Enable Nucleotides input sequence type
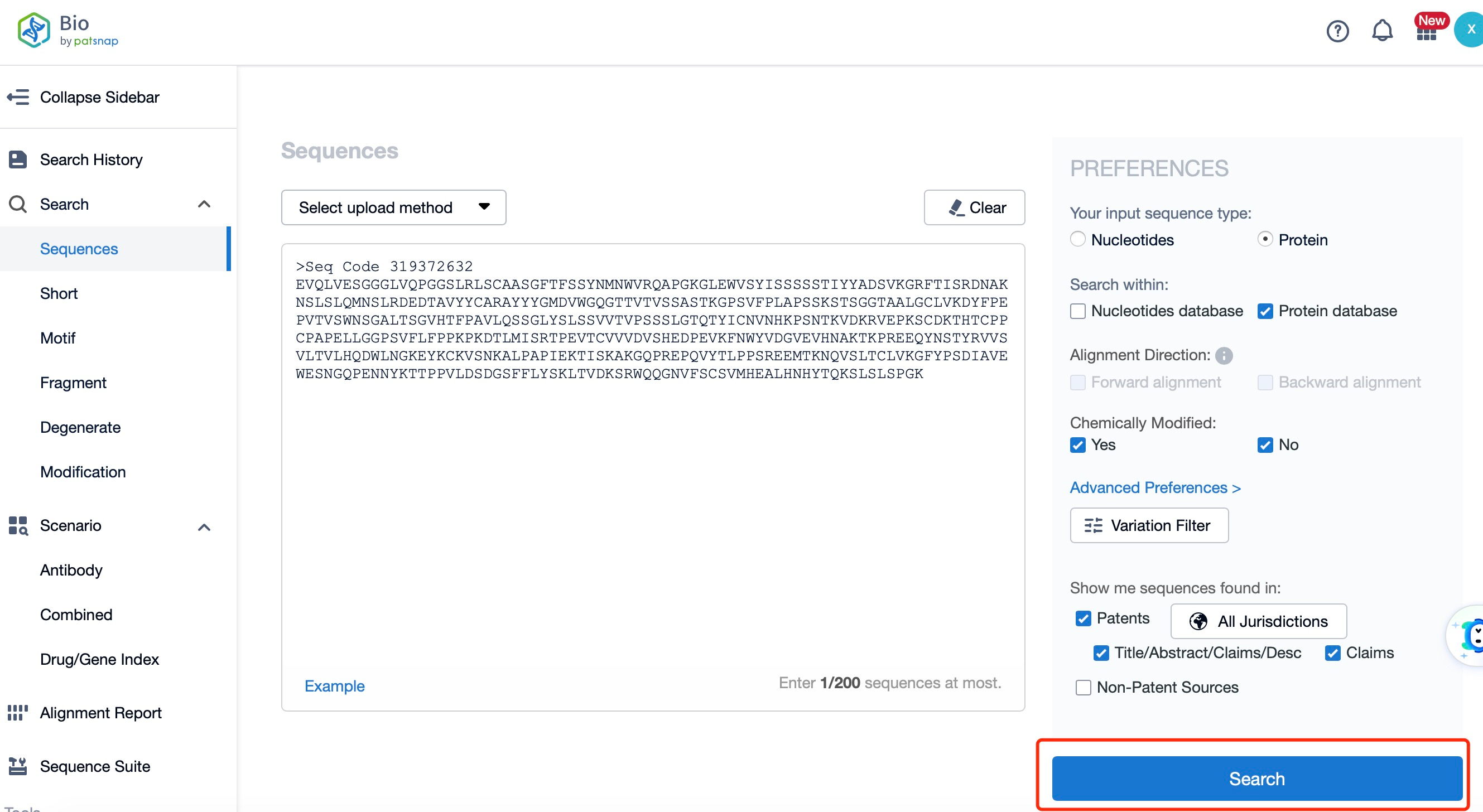Image resolution: width=1483 pixels, height=812 pixels. point(1079,240)
